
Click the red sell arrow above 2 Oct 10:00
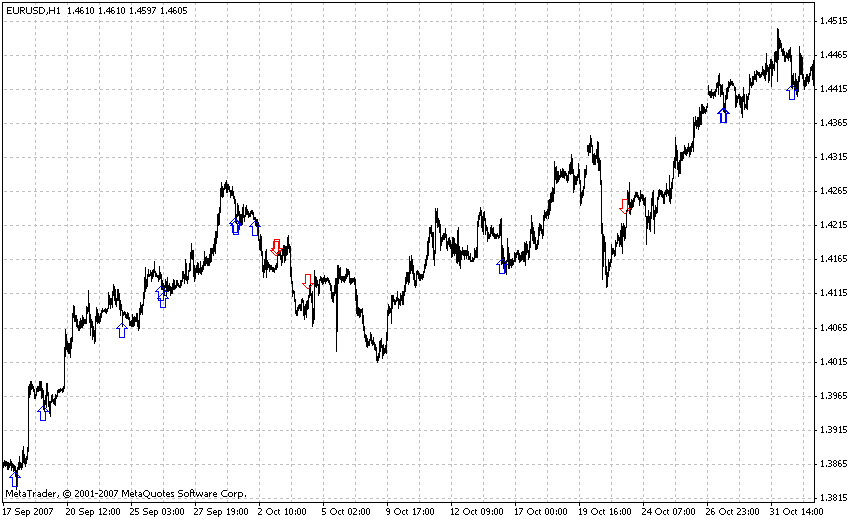click(276, 247)
